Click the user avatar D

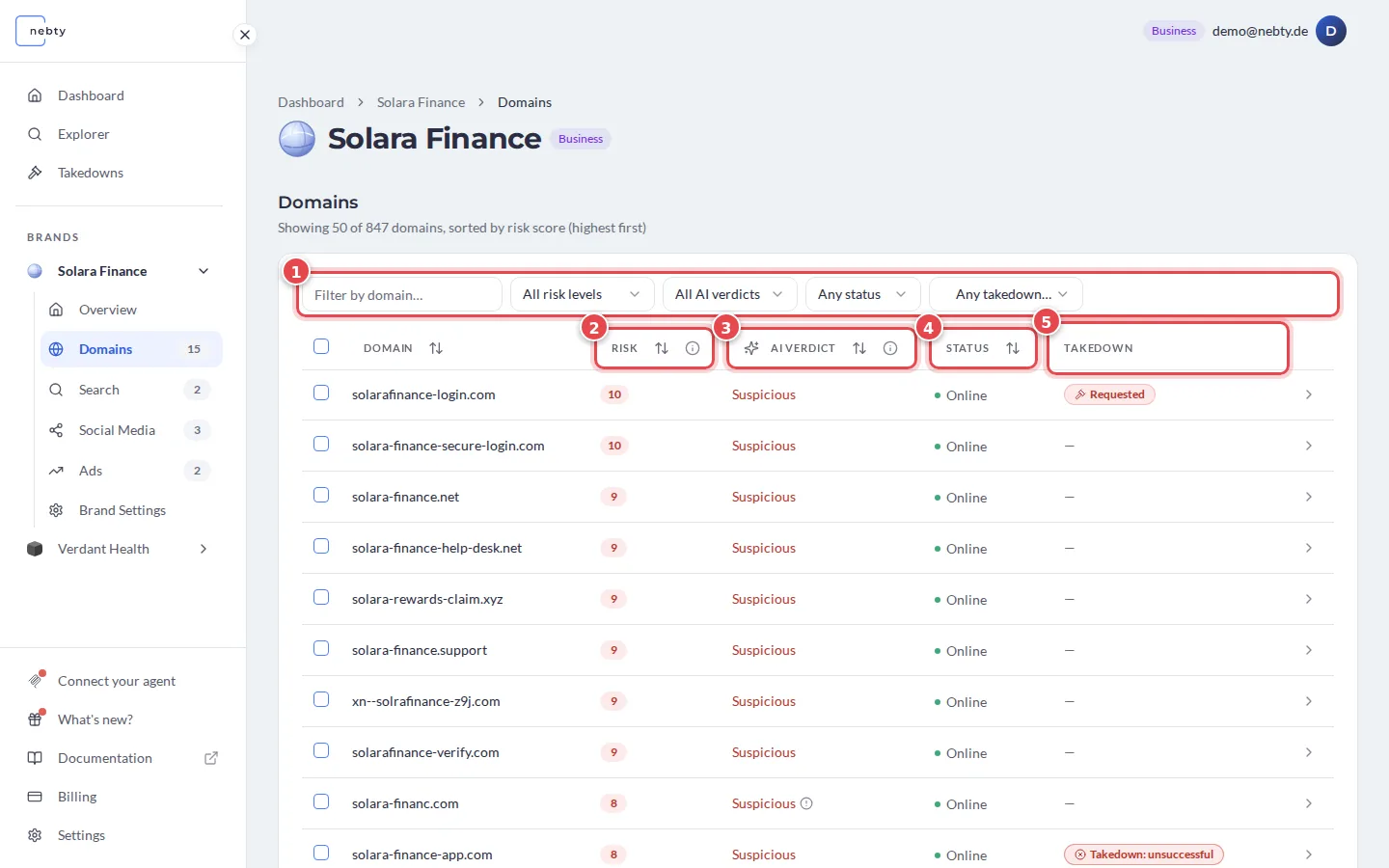click(1331, 31)
